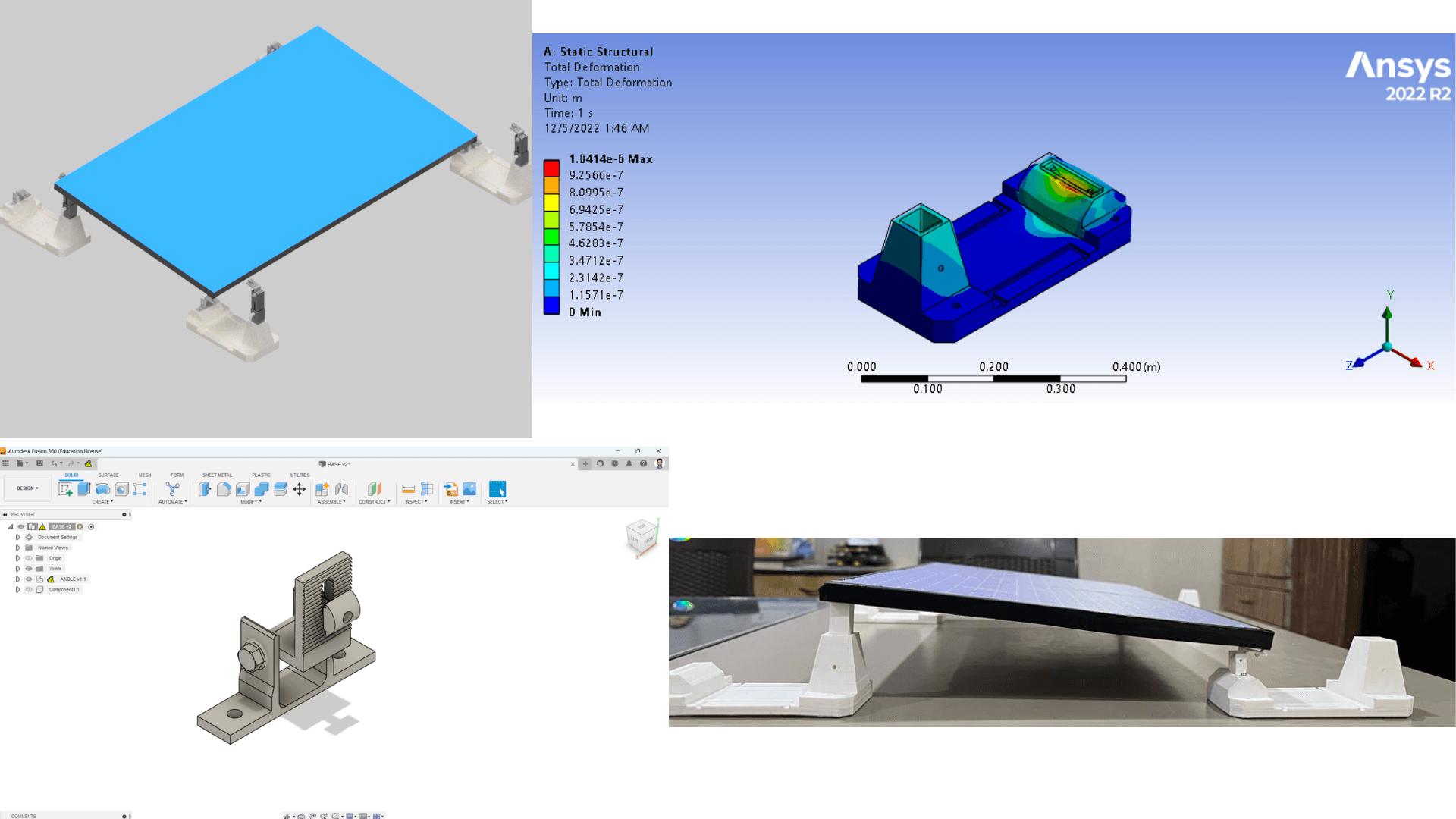Click the Automated Modeling icon
This screenshot has width=1456, height=819.
[x=173, y=489]
